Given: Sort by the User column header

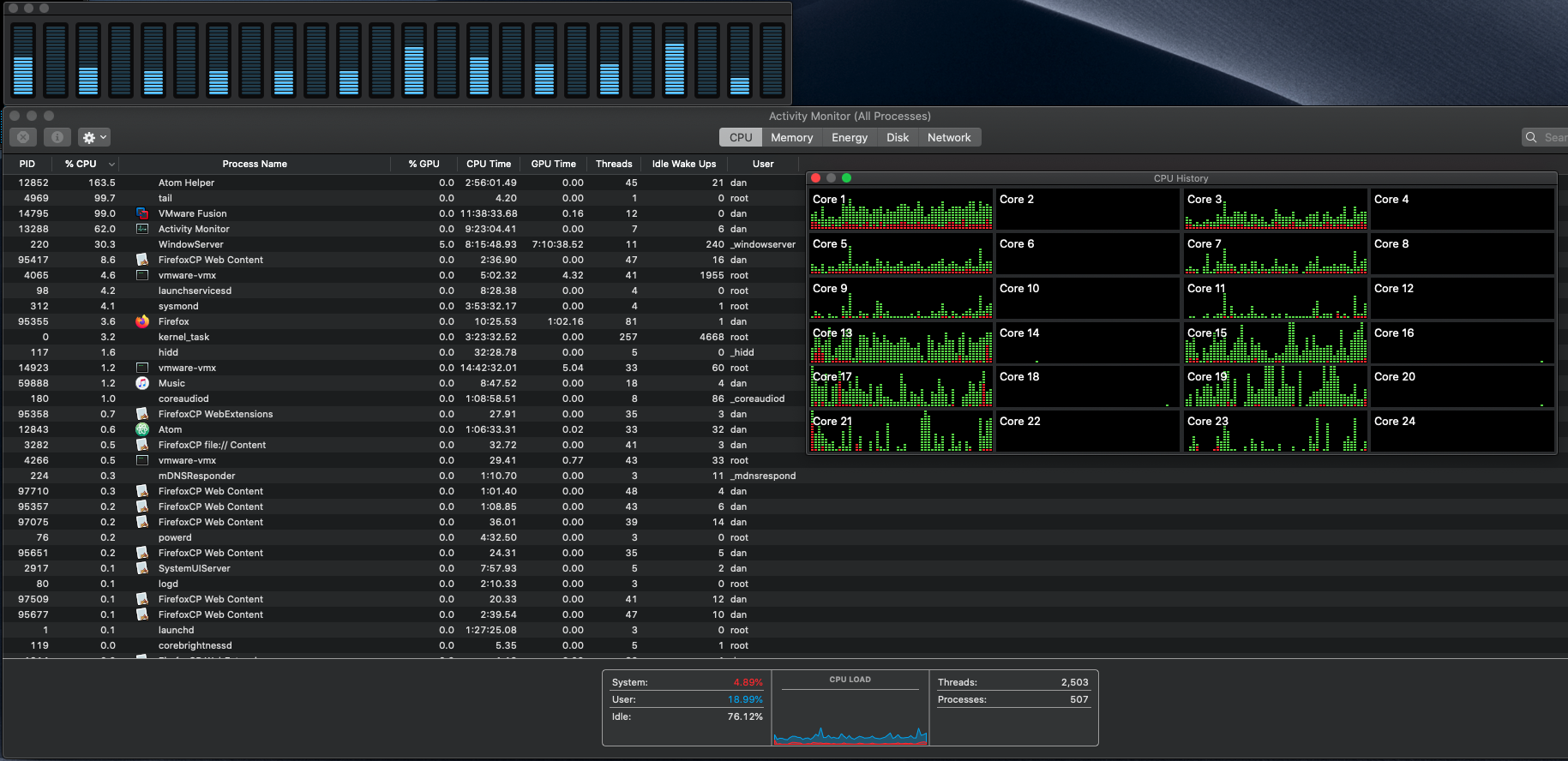Looking at the screenshot, I should point(763,164).
